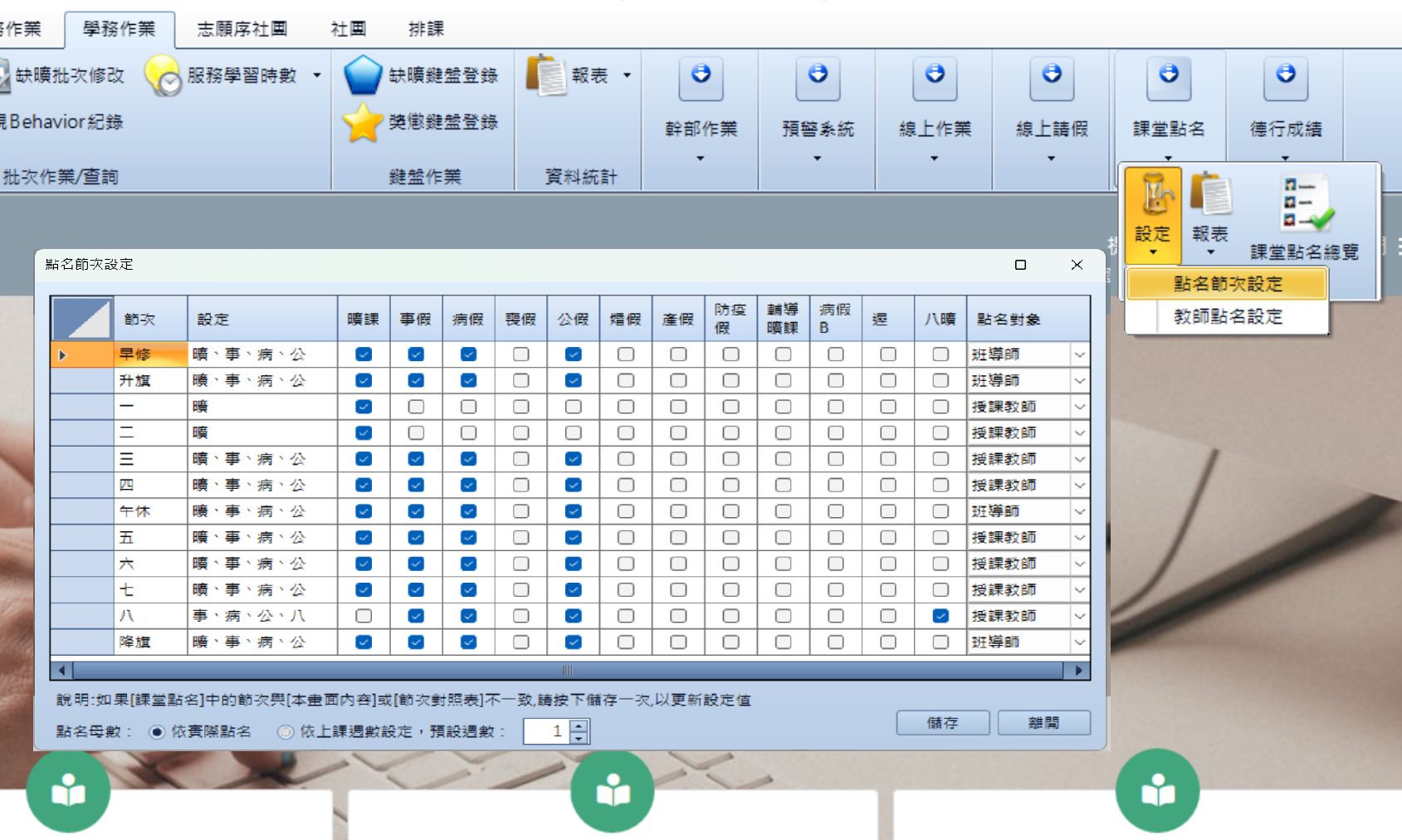Click the grid's top-left select-all corner
1402x840 pixels.
81,319
